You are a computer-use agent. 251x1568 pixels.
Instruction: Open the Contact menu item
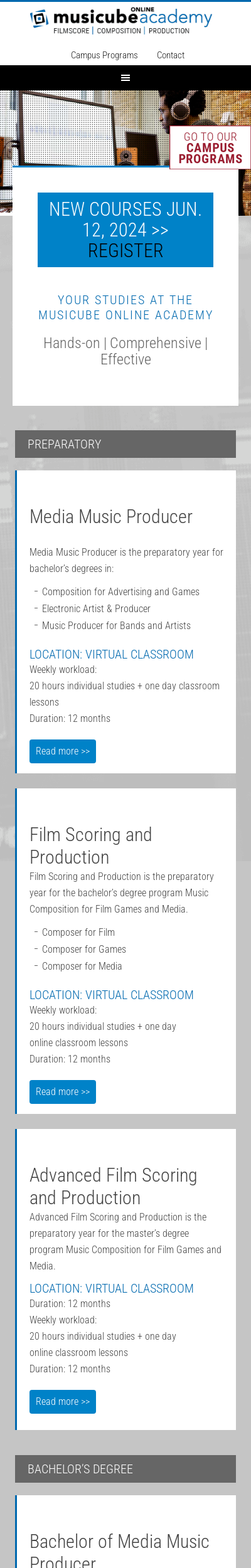pos(171,55)
